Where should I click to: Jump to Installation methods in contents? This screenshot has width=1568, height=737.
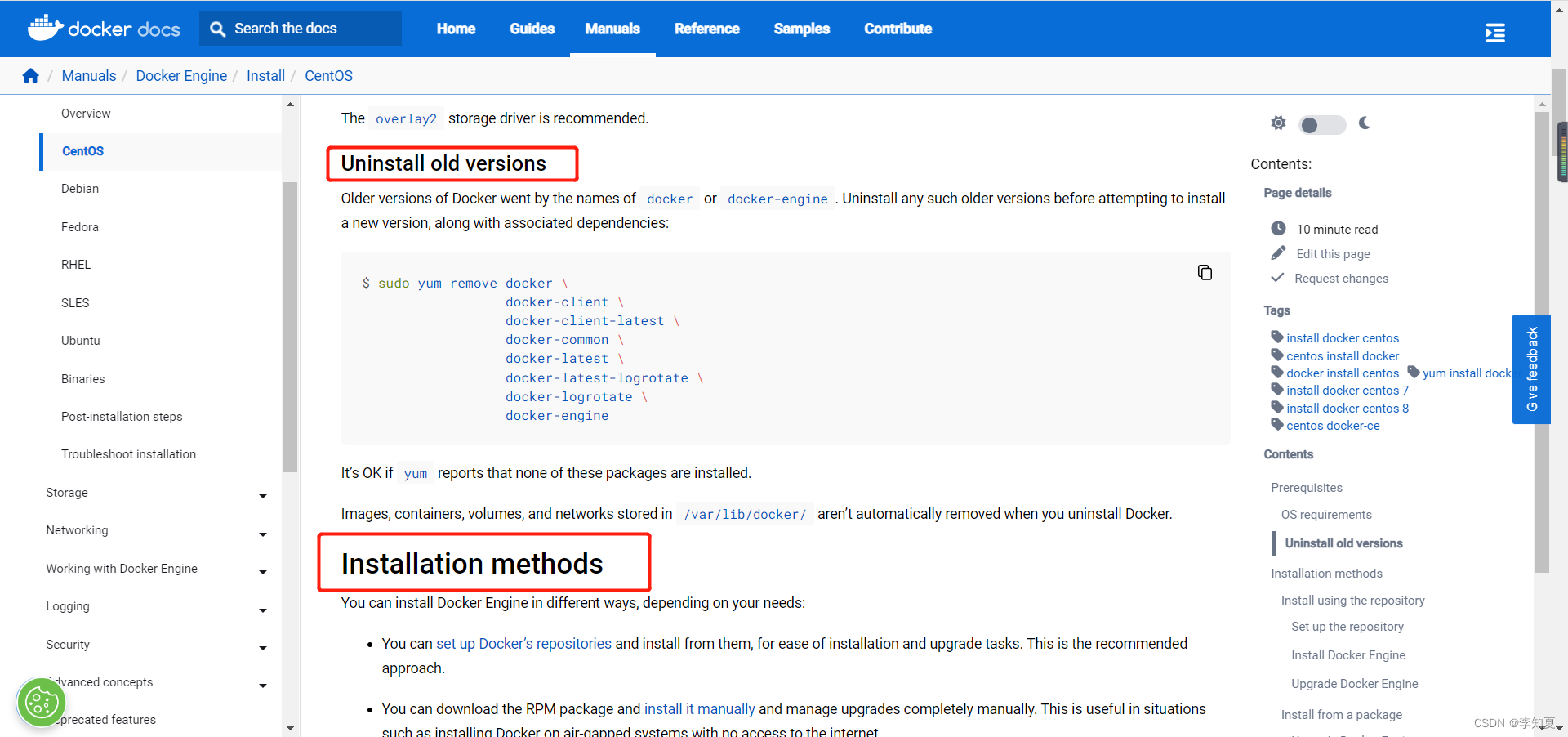[1326, 574]
